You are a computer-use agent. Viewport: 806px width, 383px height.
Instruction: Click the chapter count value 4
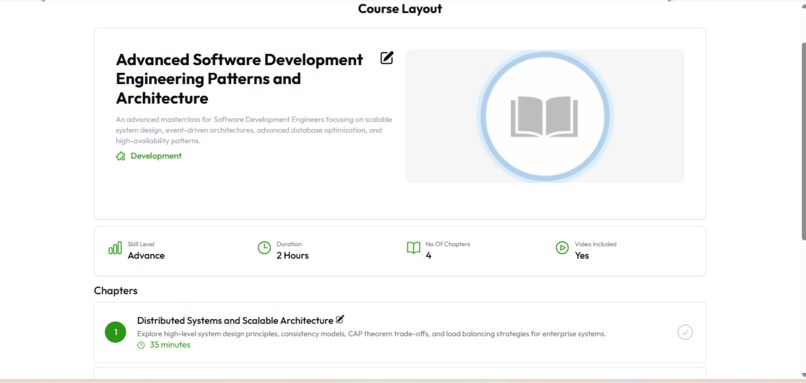click(428, 256)
